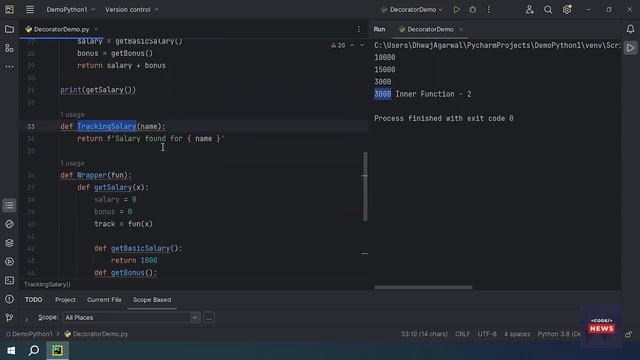Click the print(getSalary()) line in editor

98,90
